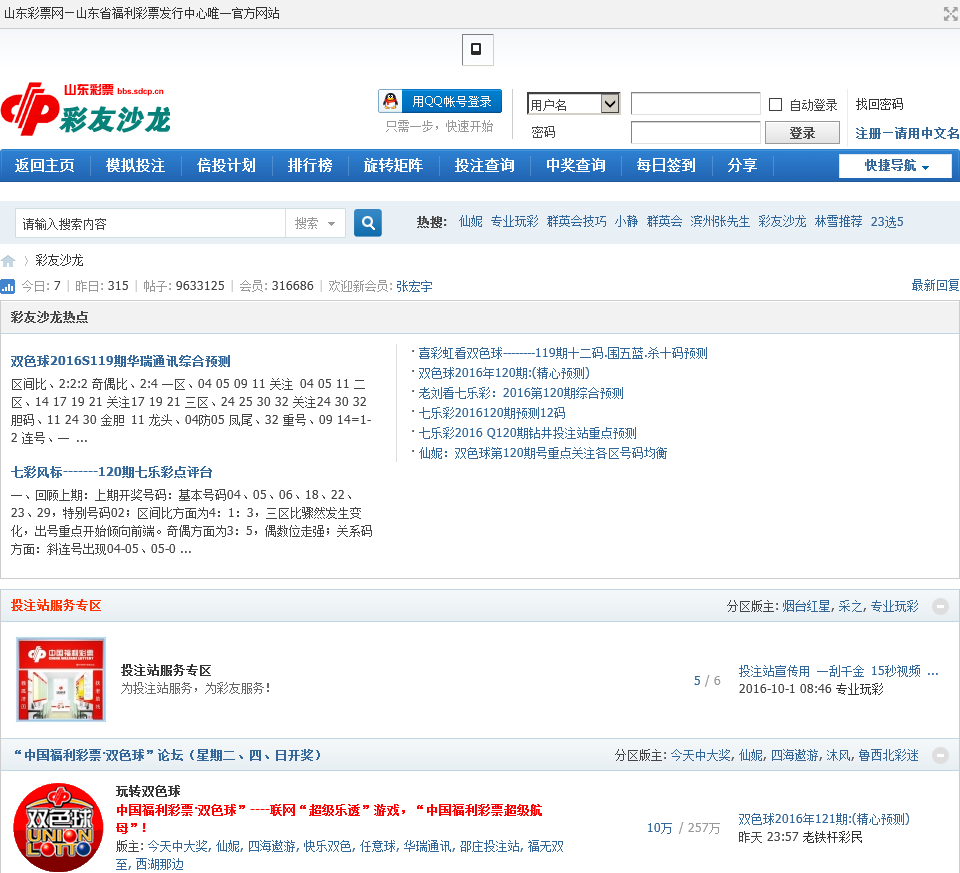960x873 pixels.
Task: Click the blue magnifier search button
Action: click(368, 223)
